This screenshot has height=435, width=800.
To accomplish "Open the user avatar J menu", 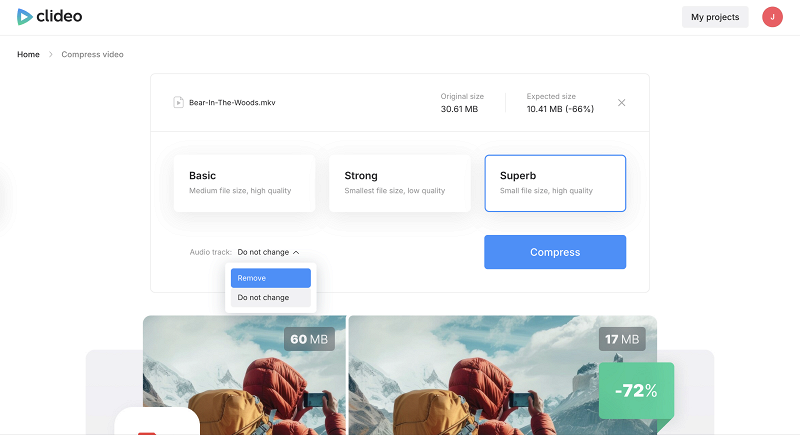I will coord(772,17).
